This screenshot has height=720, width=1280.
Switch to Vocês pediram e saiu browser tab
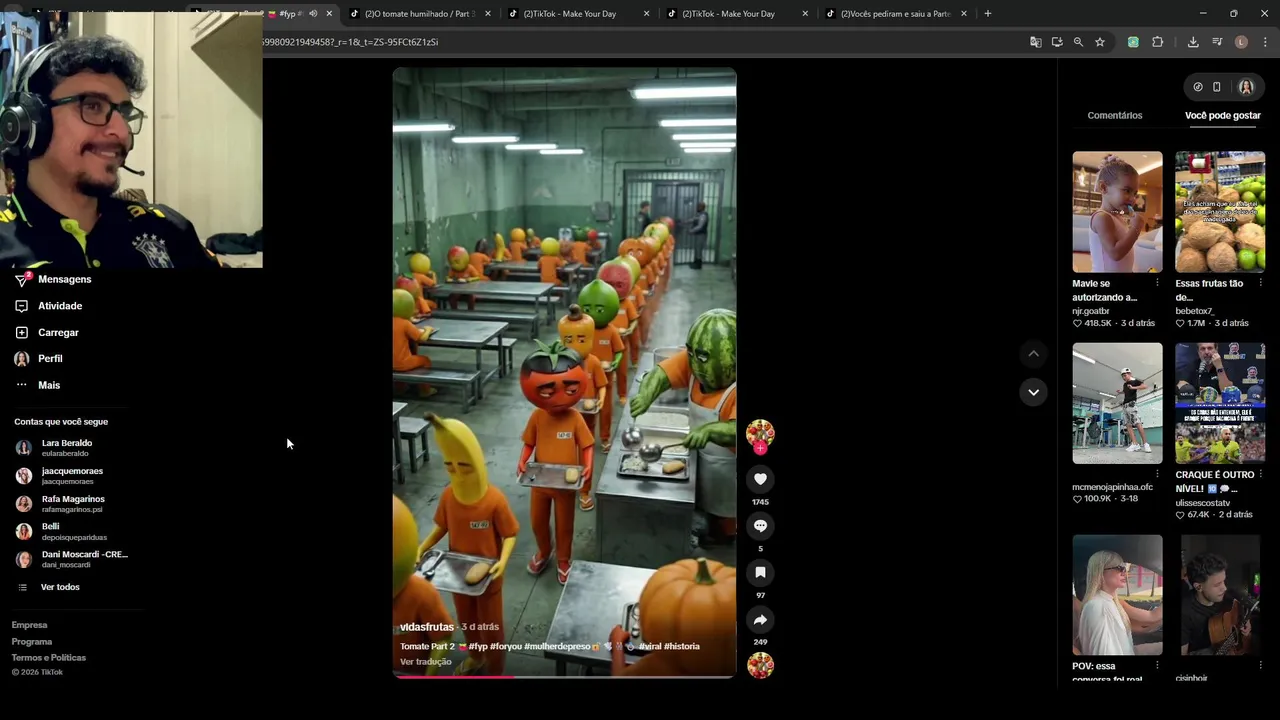[895, 14]
